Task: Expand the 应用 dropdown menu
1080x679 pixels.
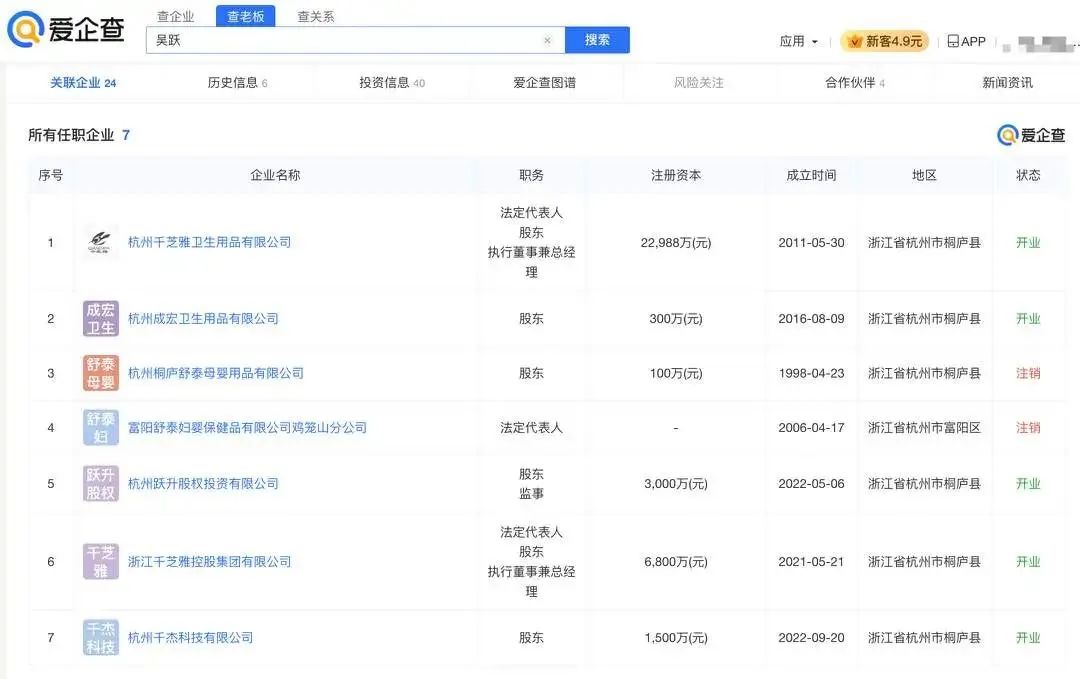Action: [x=798, y=41]
